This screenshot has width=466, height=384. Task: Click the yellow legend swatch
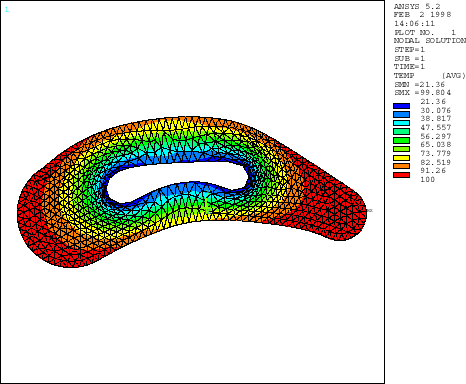pos(401,158)
